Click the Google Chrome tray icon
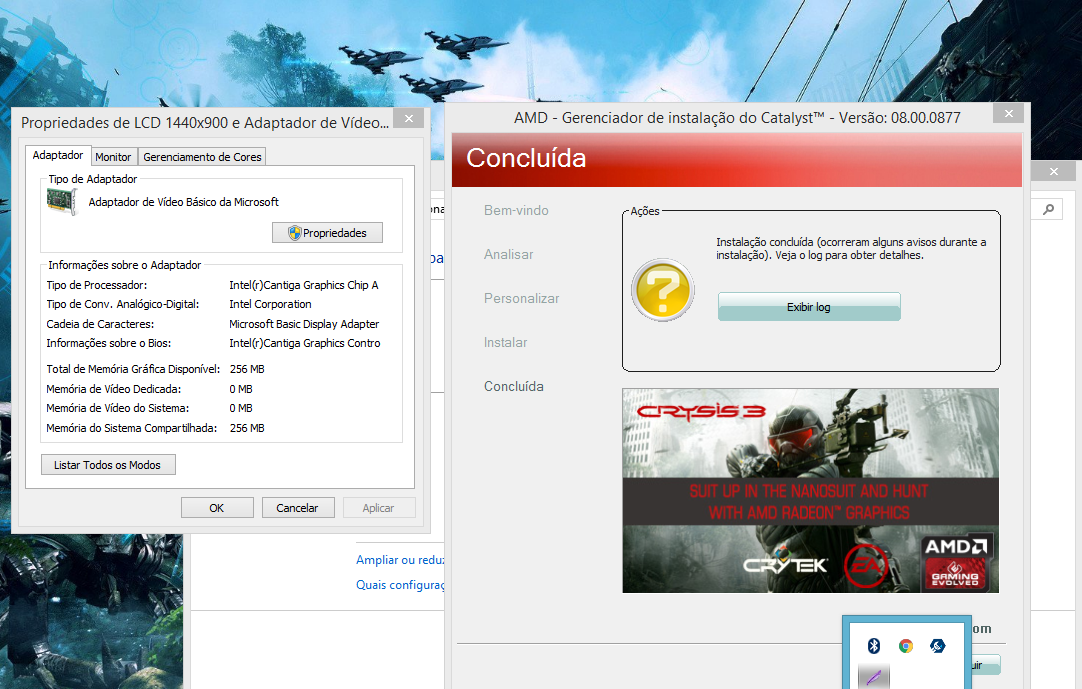1082x689 pixels. click(x=906, y=646)
